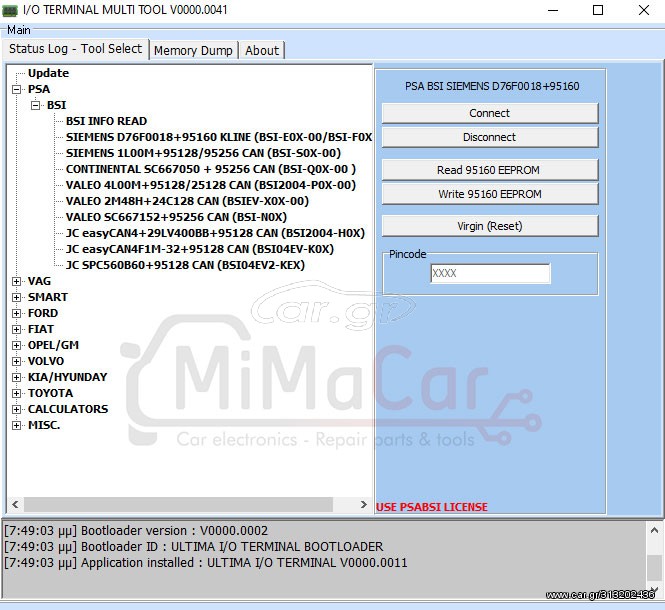The height and width of the screenshot is (610, 665).
Task: Click the Application installed log line
Action: pos(205,563)
